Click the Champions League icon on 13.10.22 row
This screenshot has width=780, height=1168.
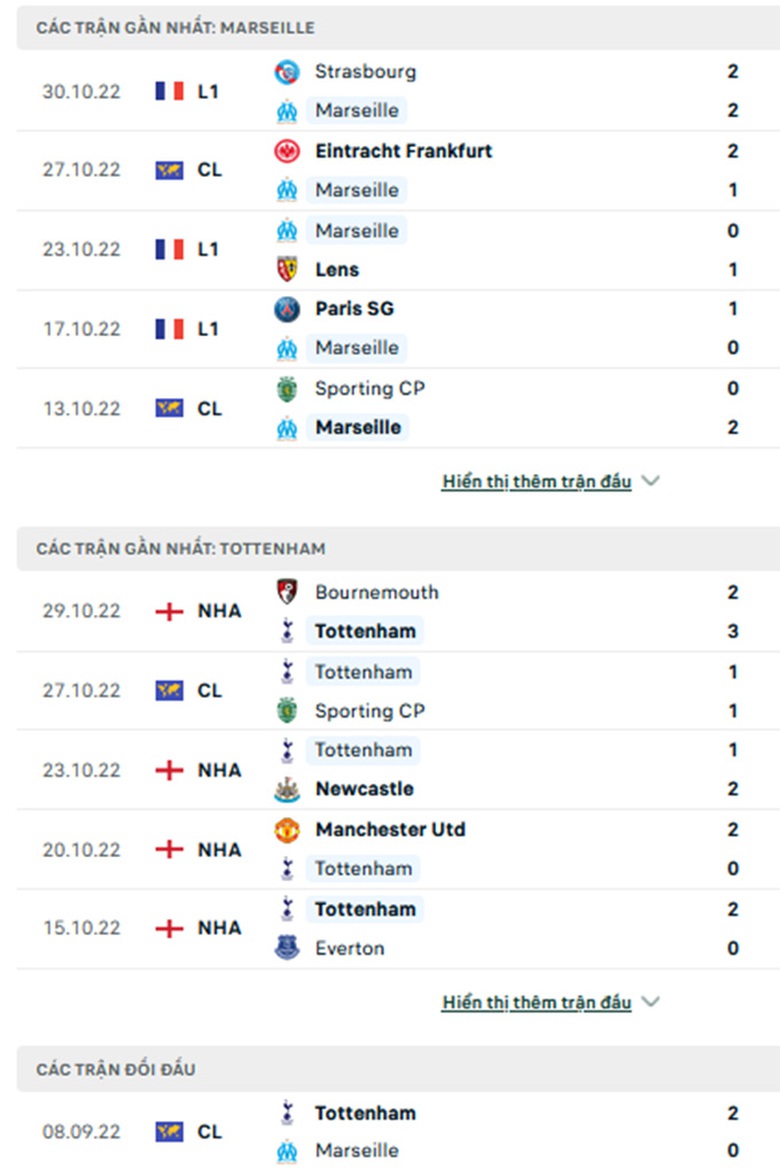[x=169, y=408]
